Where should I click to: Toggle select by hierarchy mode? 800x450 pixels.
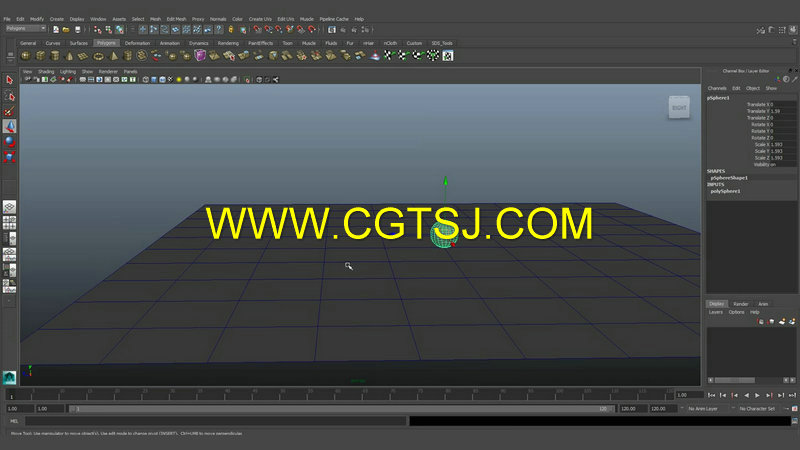tap(97, 30)
